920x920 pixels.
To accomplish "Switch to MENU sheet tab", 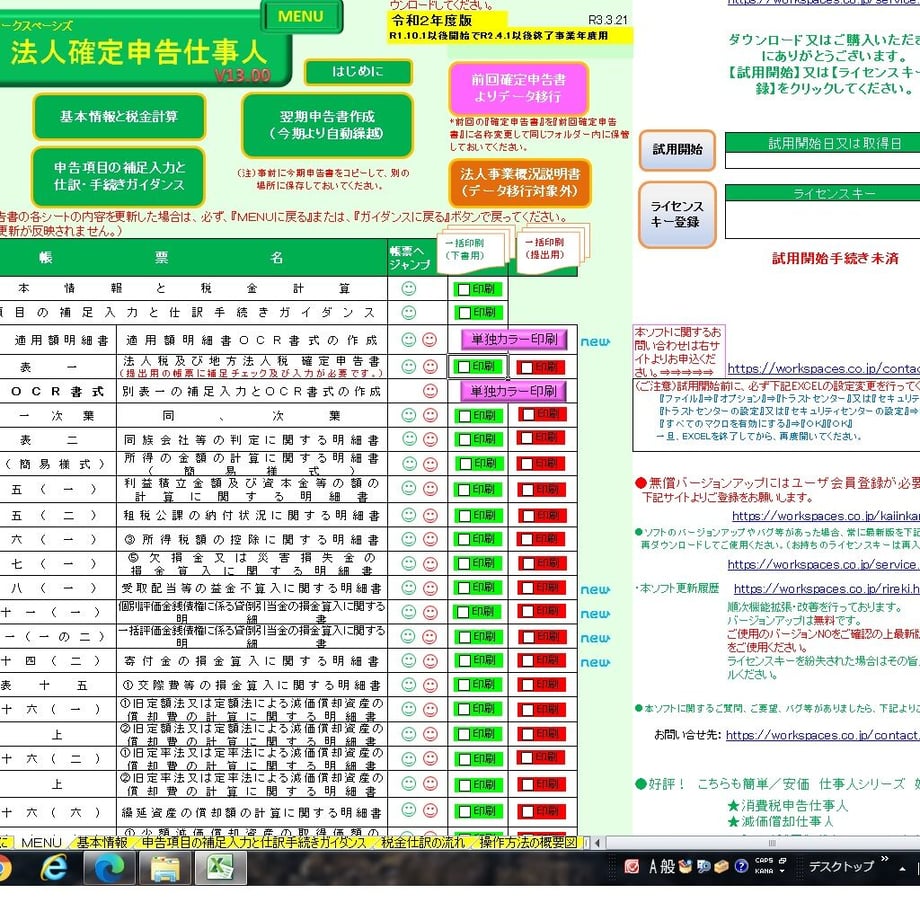I will (x=41, y=843).
